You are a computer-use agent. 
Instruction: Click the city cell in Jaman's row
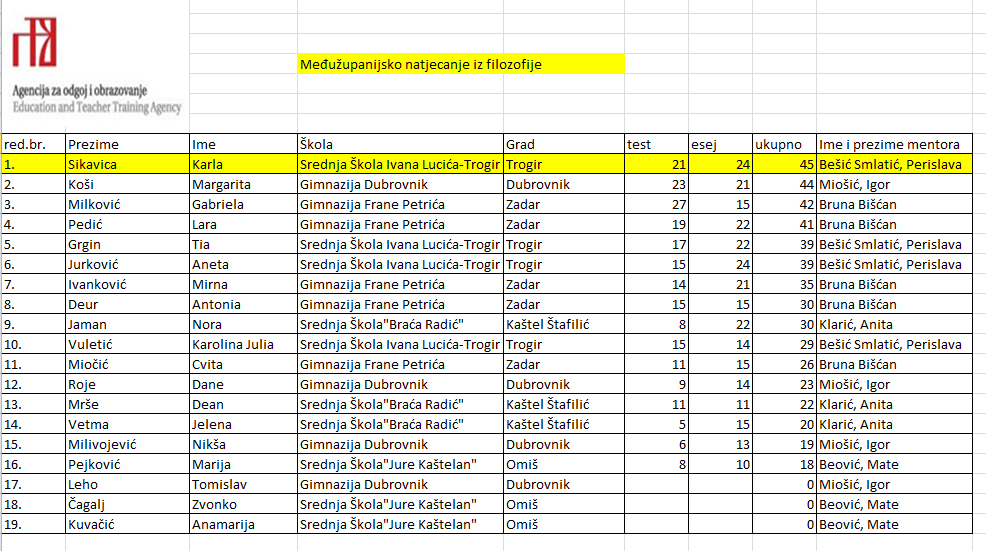coord(563,325)
